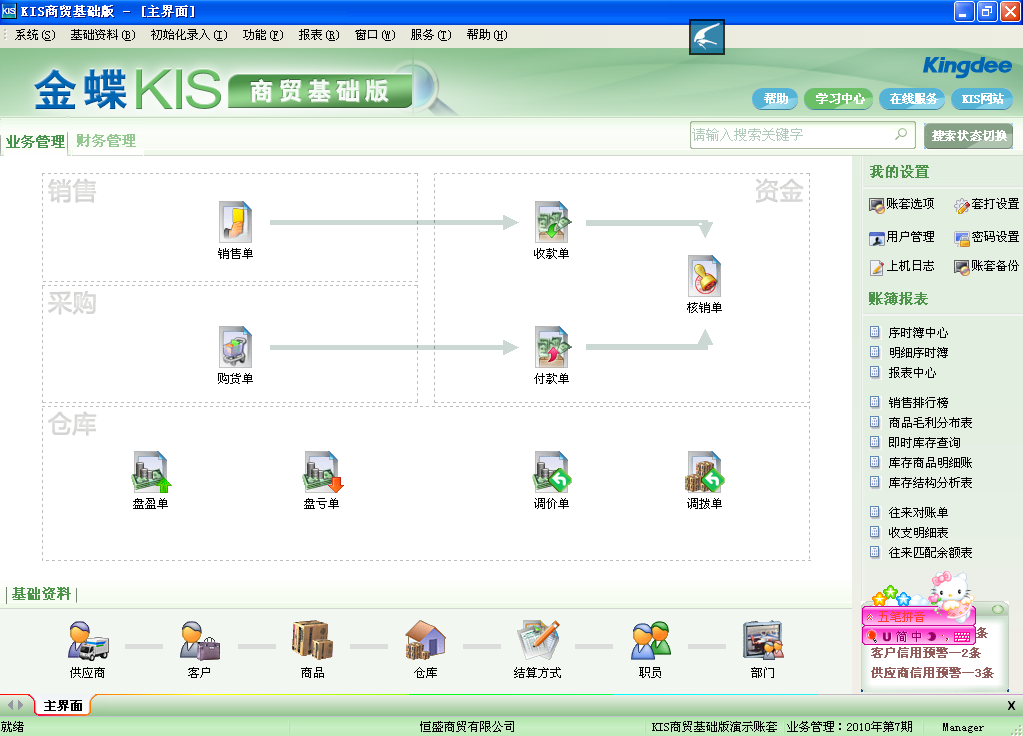
Task: Click the 在线服务 button
Action: click(913, 99)
